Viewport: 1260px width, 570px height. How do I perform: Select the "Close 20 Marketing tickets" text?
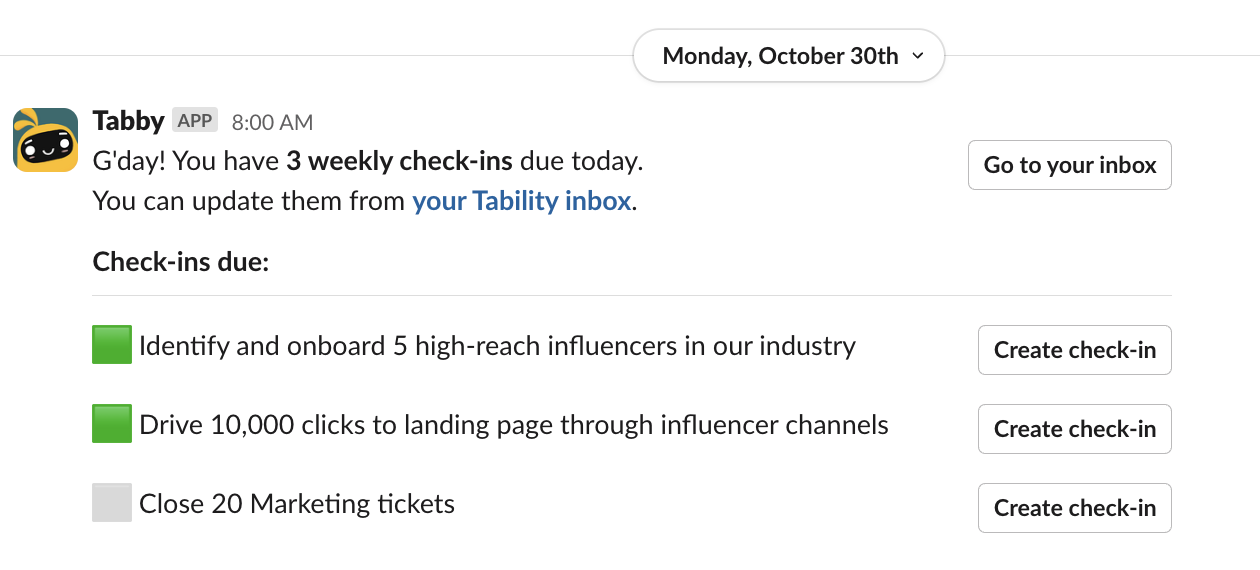click(297, 504)
